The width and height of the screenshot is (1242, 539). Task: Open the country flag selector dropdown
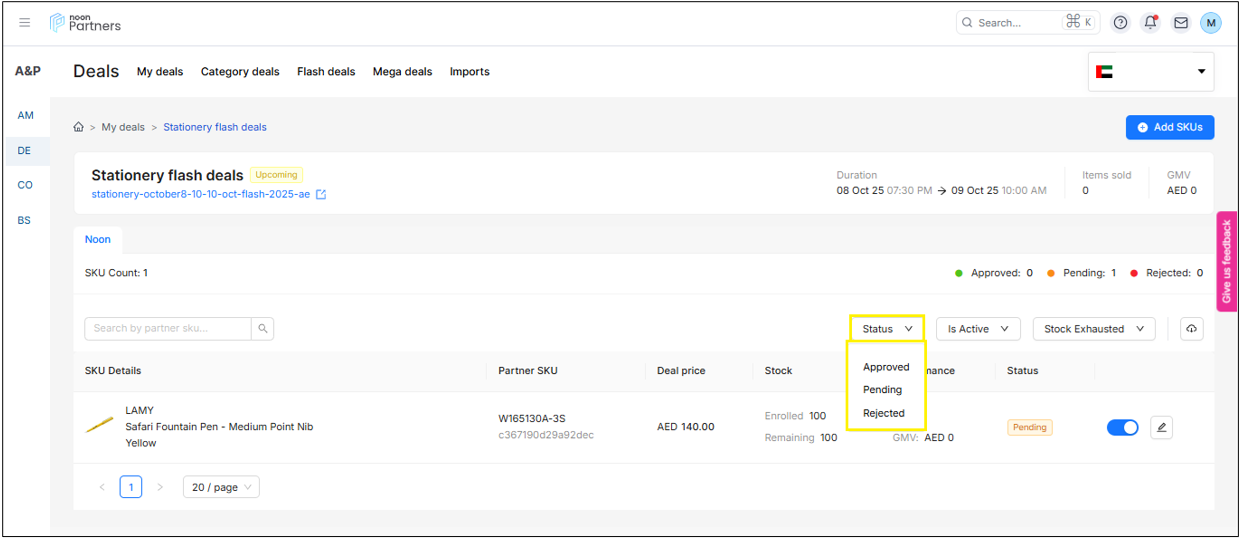click(1151, 72)
